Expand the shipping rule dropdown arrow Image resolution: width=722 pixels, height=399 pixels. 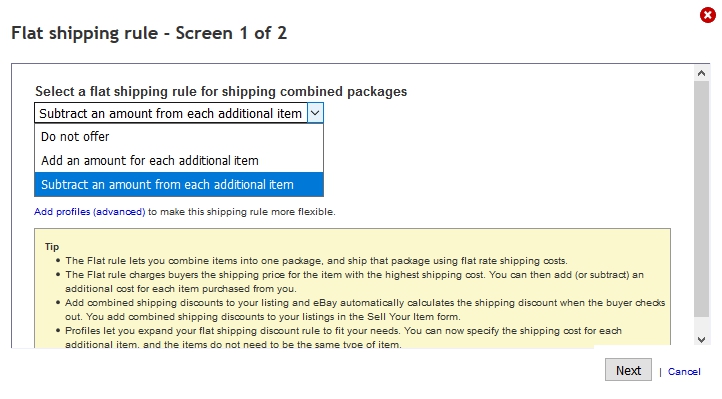(315, 113)
